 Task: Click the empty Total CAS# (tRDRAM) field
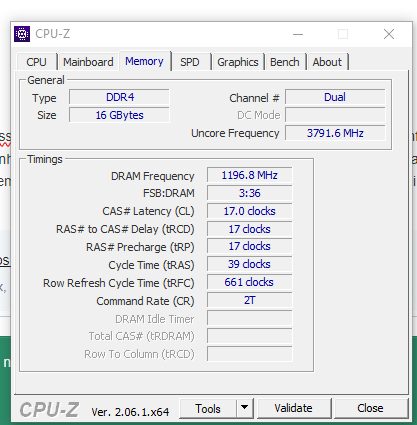(x=249, y=336)
